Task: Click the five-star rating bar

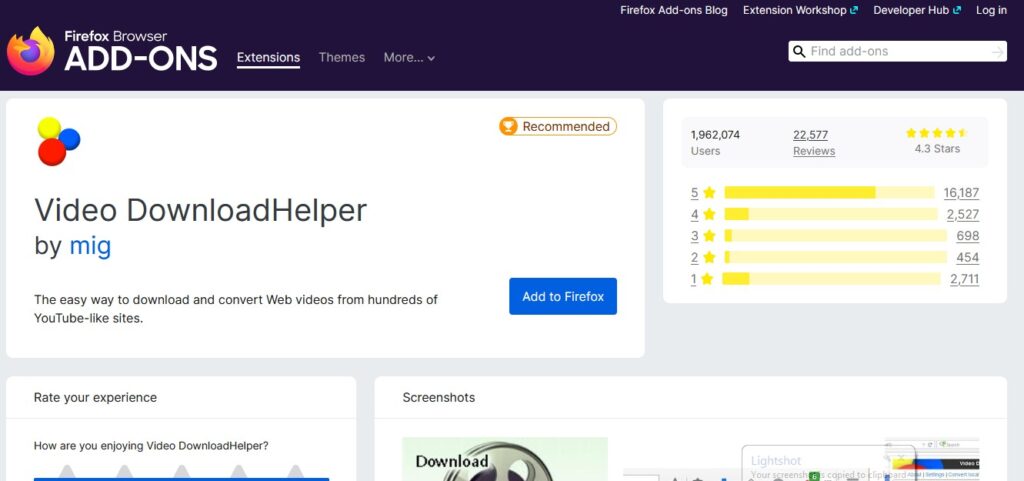Action: pyautogui.click(x=829, y=193)
